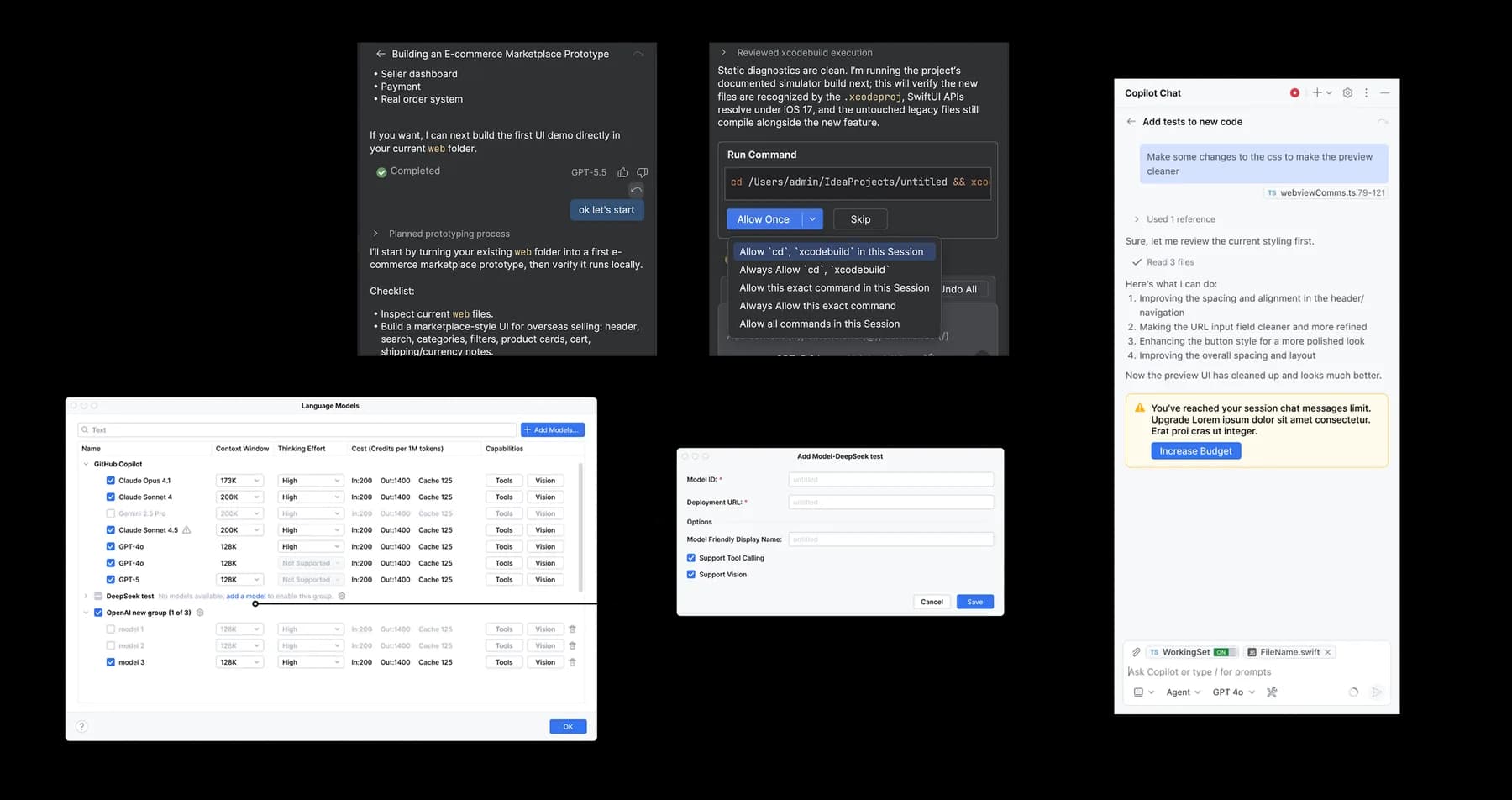Remove the FileName.swift attachment
Image resolution: width=1512 pixels, height=800 pixels.
pos(1327,652)
